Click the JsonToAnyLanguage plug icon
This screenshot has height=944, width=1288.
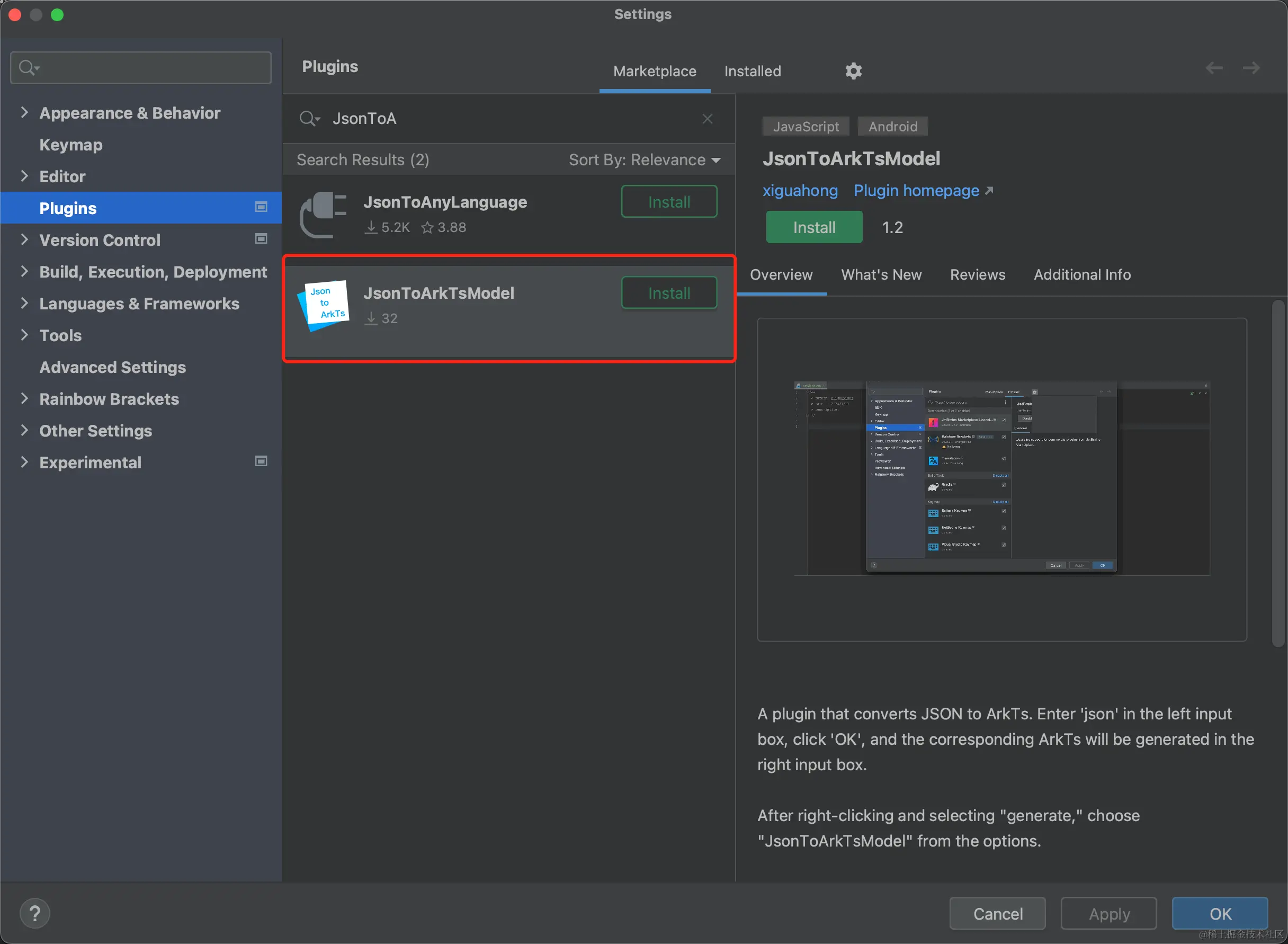pyautogui.click(x=323, y=215)
